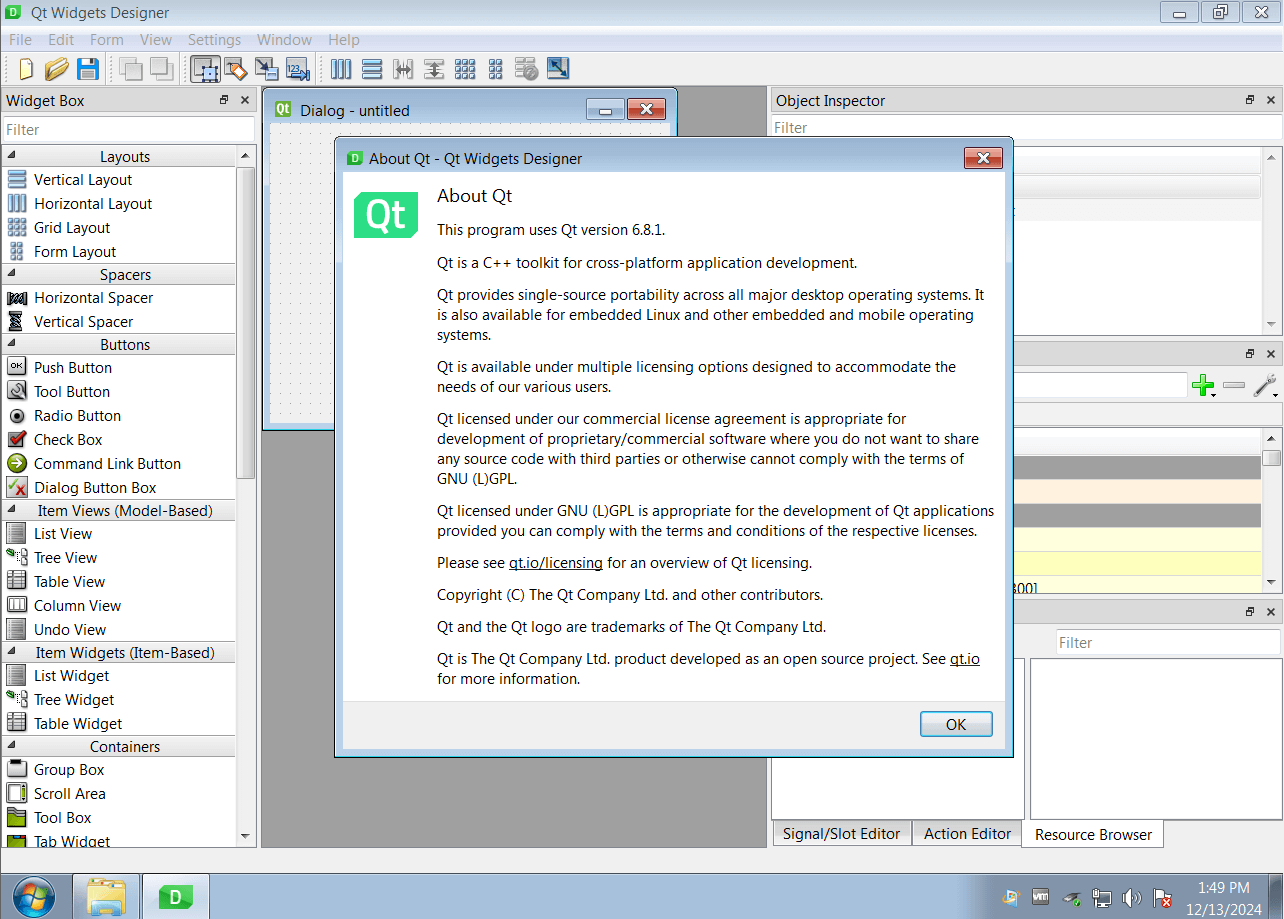Open the wrench configure dropdown
The height and width of the screenshot is (919, 1284).
(x=1265, y=386)
